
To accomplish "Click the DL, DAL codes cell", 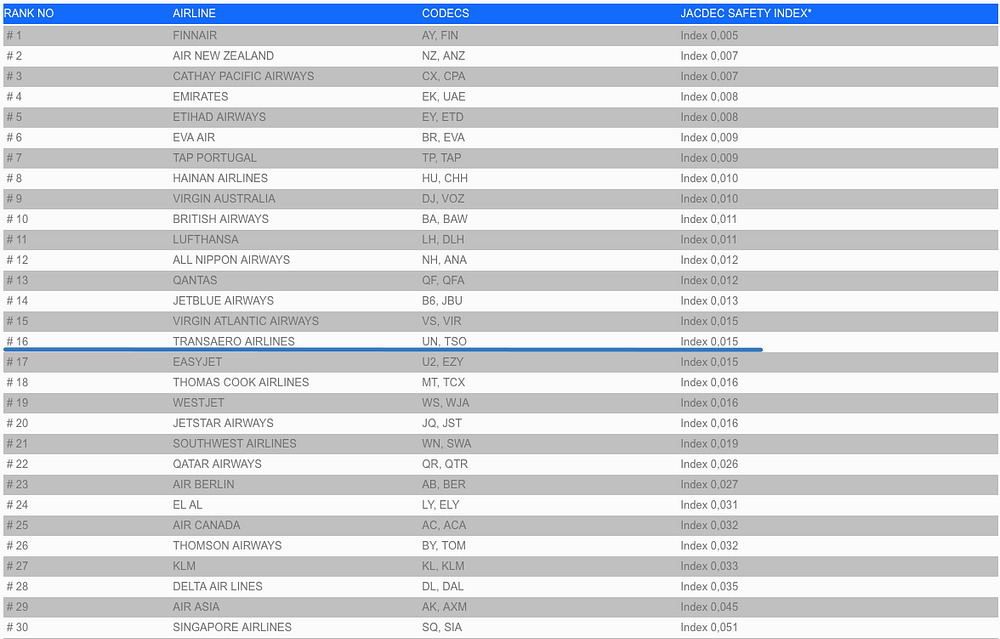I will (443, 587).
